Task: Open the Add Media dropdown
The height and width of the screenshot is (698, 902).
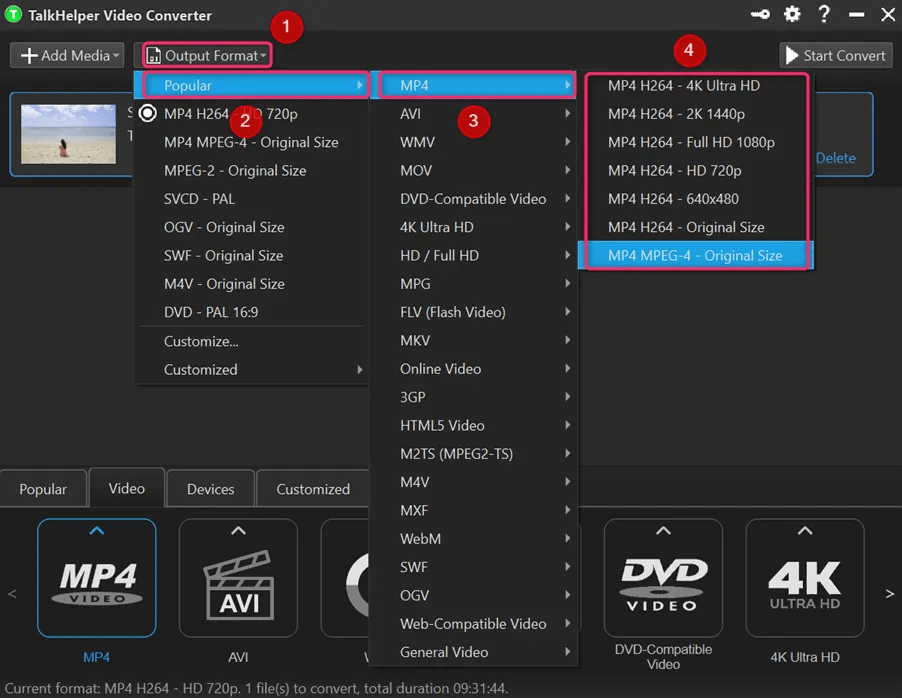Action: tap(67, 55)
